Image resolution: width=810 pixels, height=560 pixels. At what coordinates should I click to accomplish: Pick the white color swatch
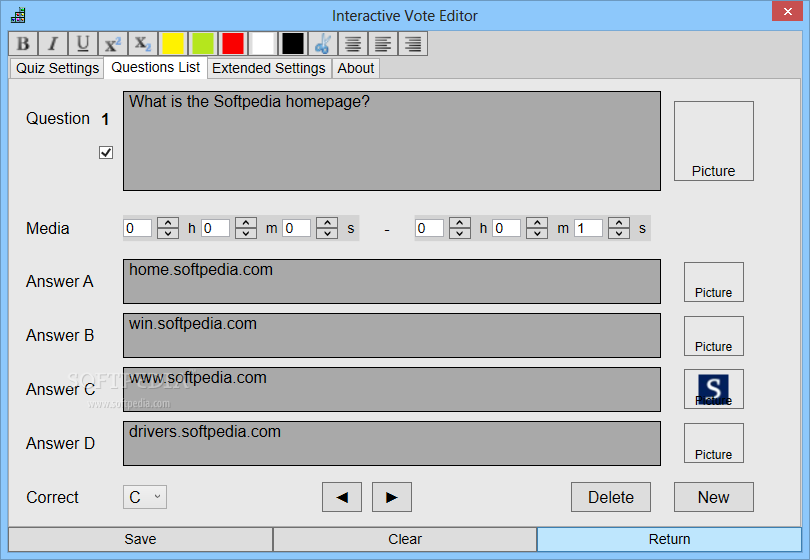263,44
